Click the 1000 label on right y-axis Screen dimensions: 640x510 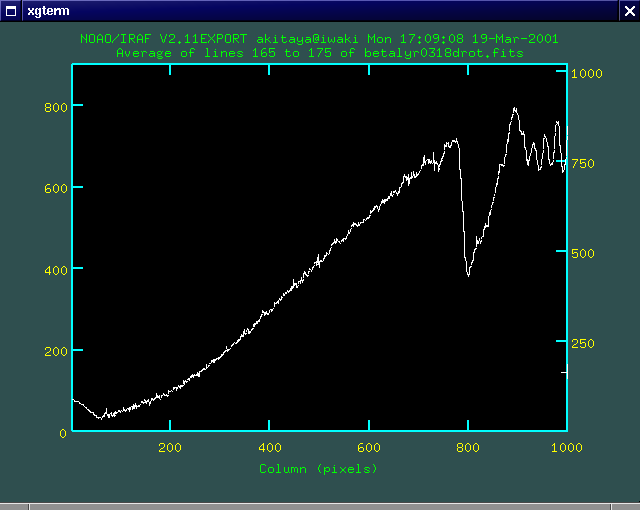[585, 73]
